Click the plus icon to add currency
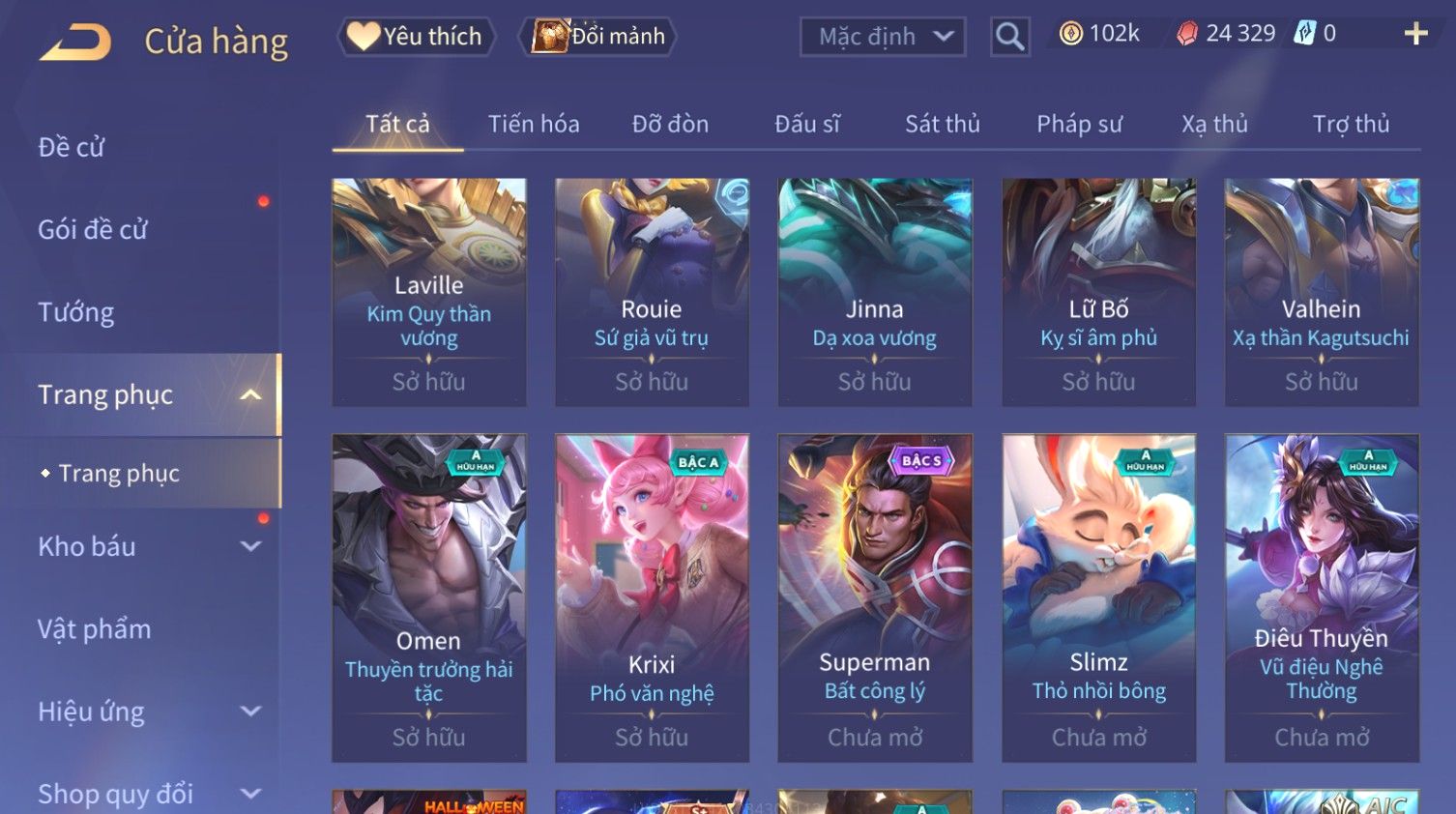 pyautogui.click(x=1415, y=34)
